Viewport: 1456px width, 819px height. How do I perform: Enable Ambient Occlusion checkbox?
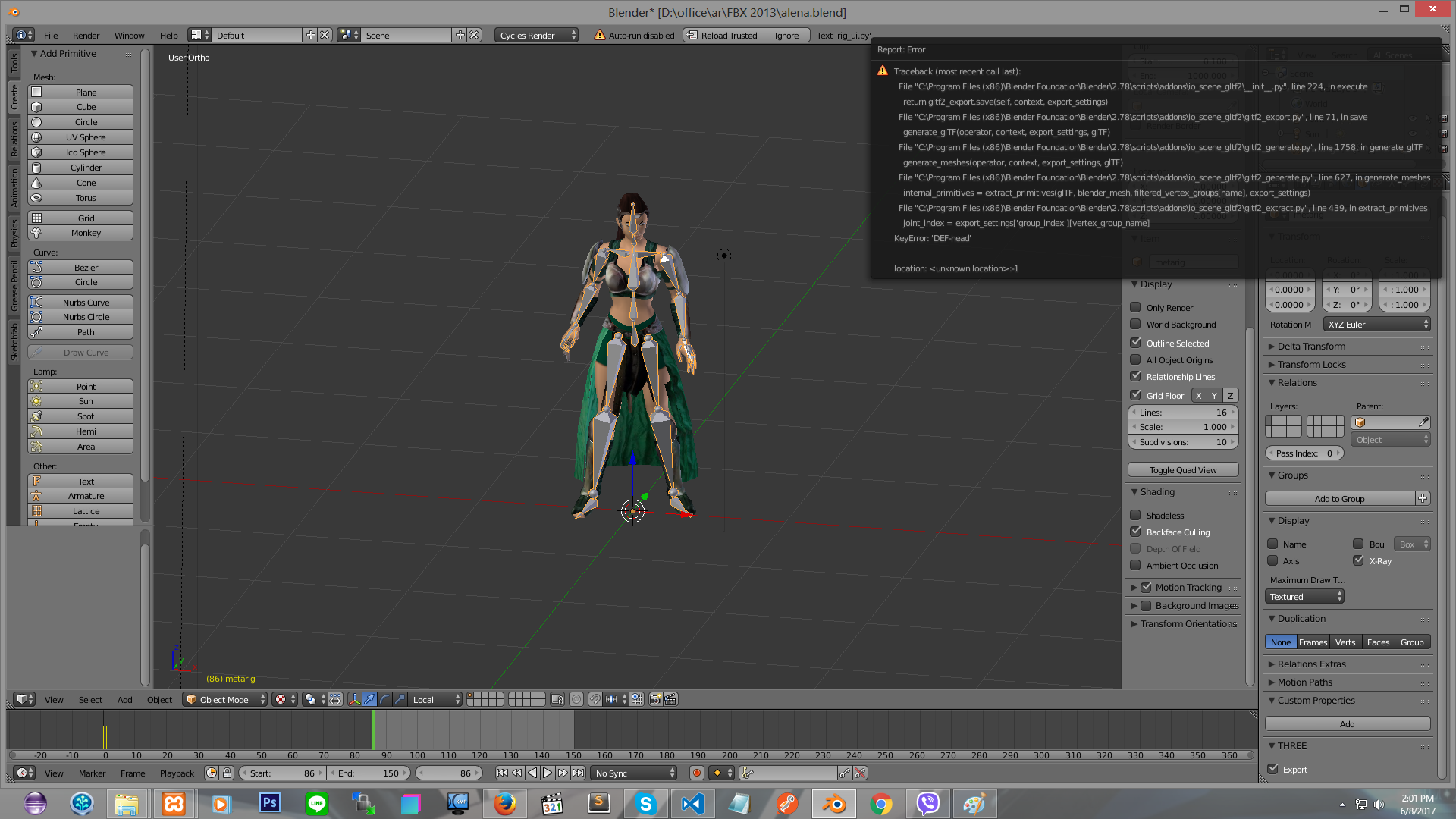(x=1135, y=565)
